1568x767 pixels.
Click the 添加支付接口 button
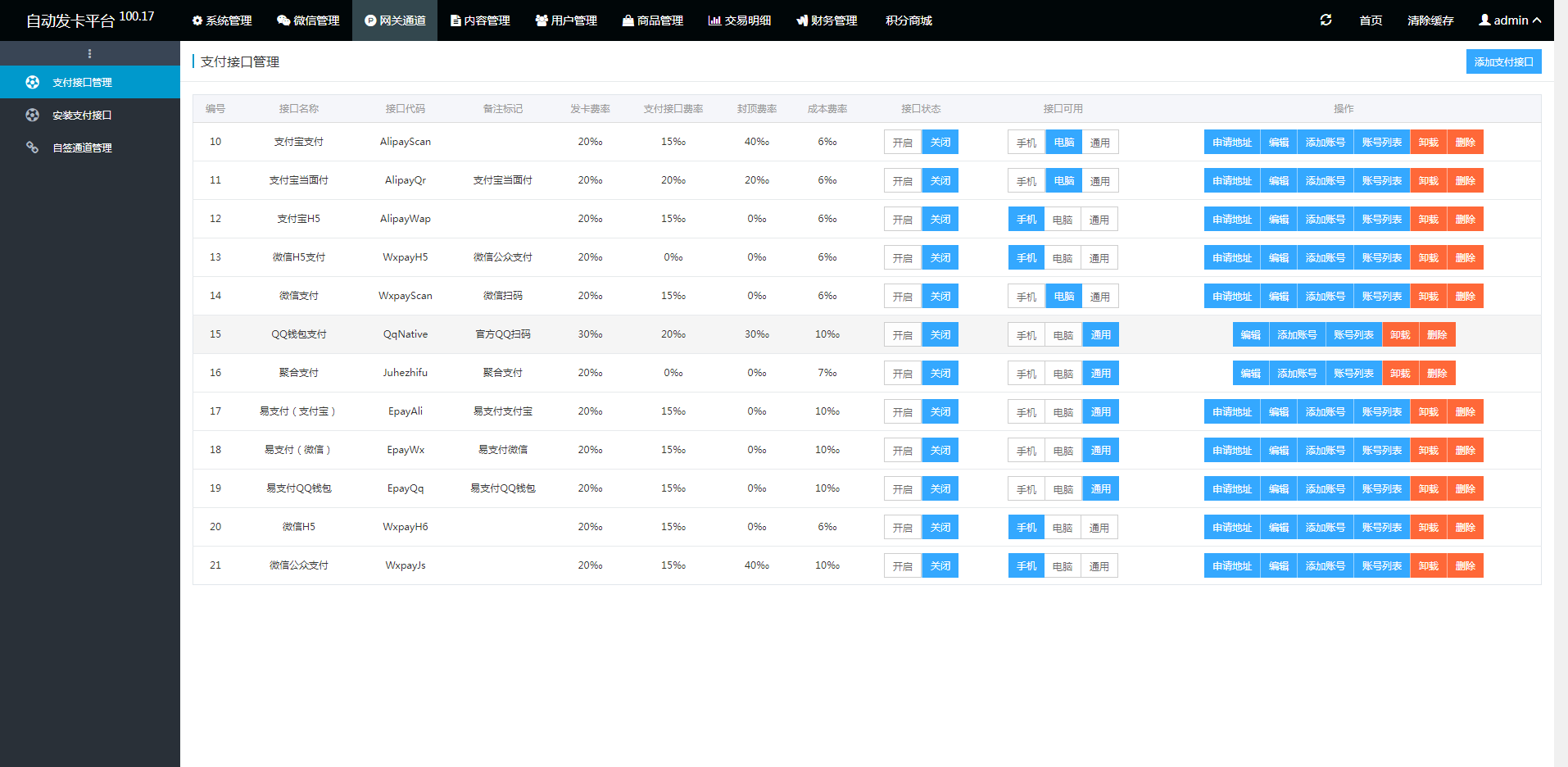coord(1503,61)
